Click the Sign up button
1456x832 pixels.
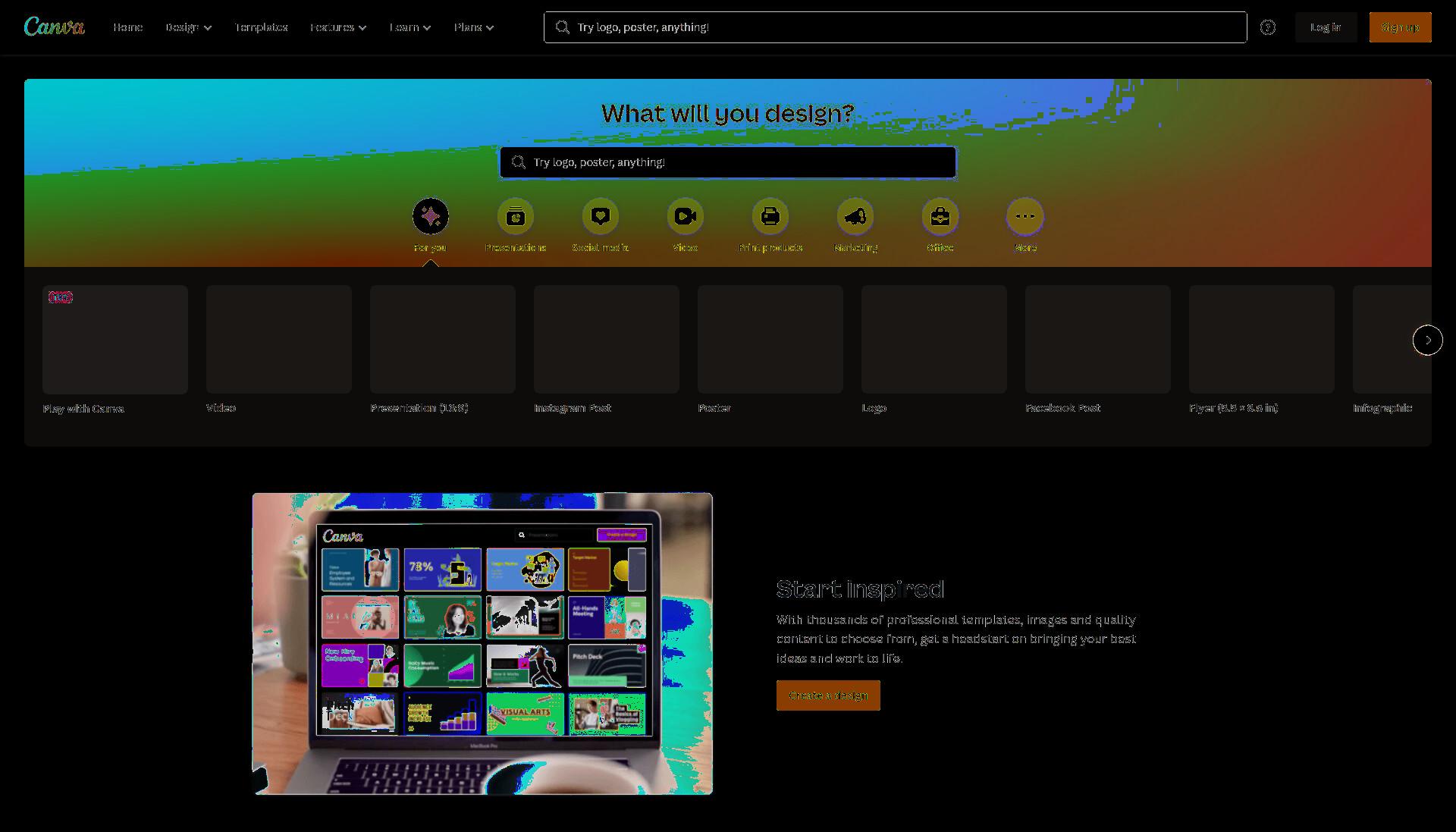(1400, 27)
